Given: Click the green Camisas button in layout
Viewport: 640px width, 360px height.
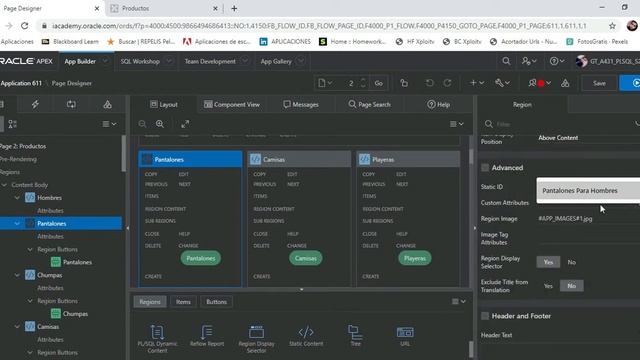Looking at the screenshot, I should (305, 258).
